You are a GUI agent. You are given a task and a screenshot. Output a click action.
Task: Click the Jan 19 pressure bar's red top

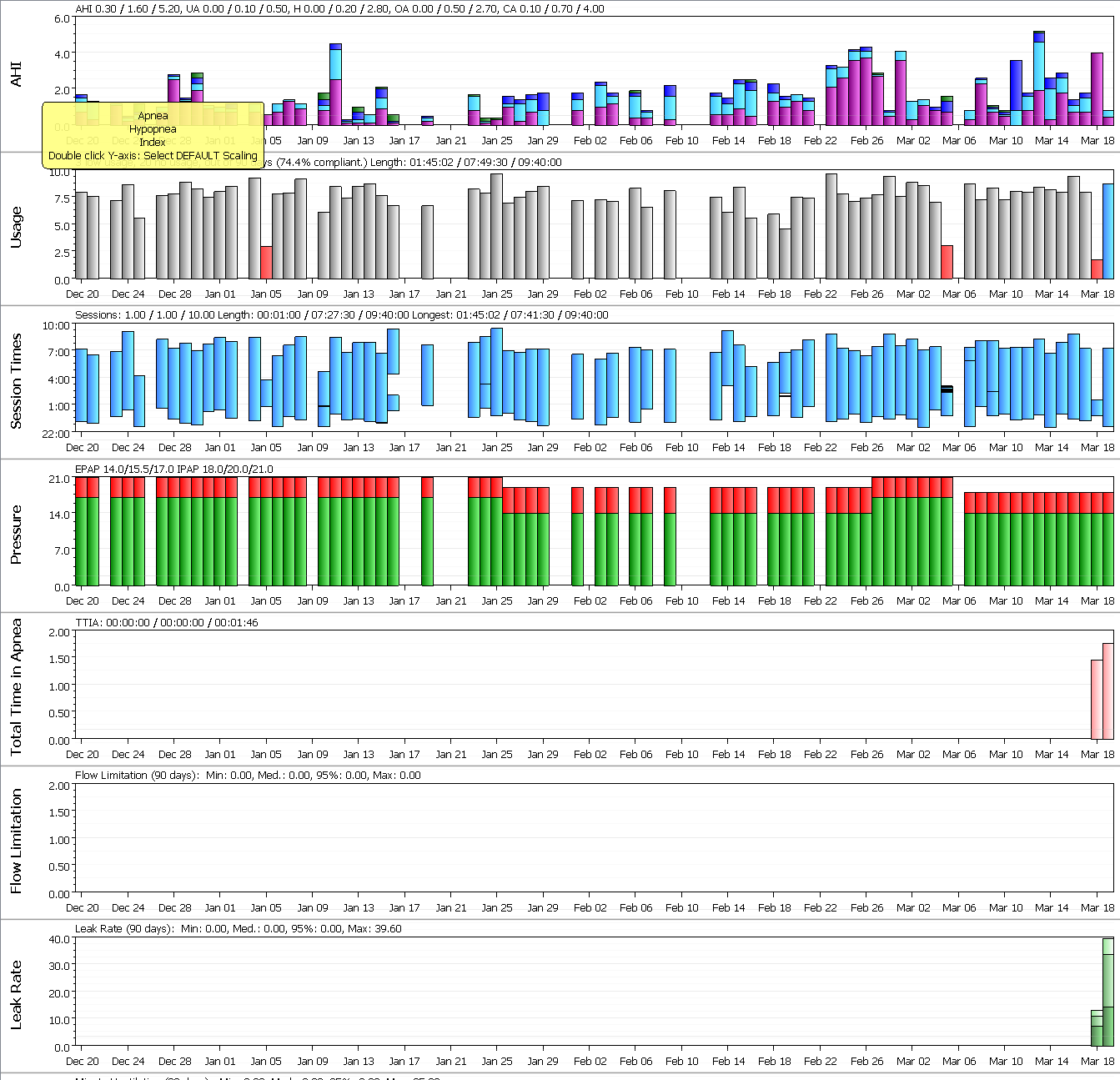tap(427, 487)
